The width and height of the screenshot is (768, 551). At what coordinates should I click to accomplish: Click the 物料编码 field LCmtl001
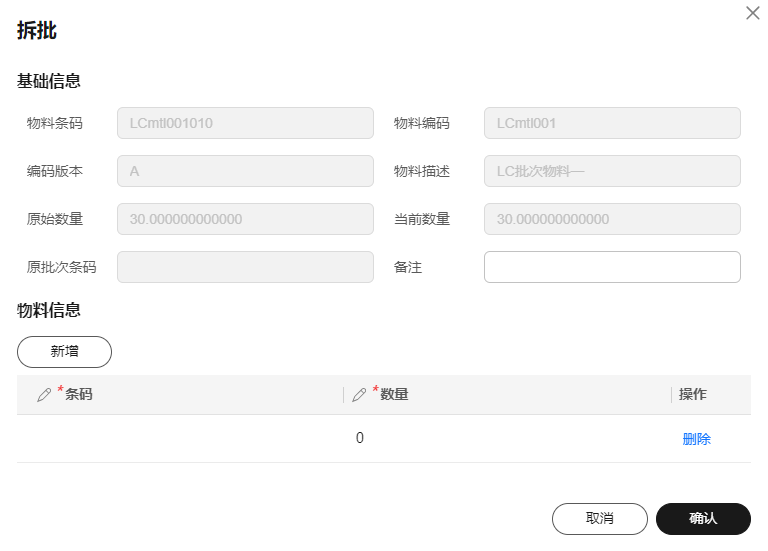612,123
